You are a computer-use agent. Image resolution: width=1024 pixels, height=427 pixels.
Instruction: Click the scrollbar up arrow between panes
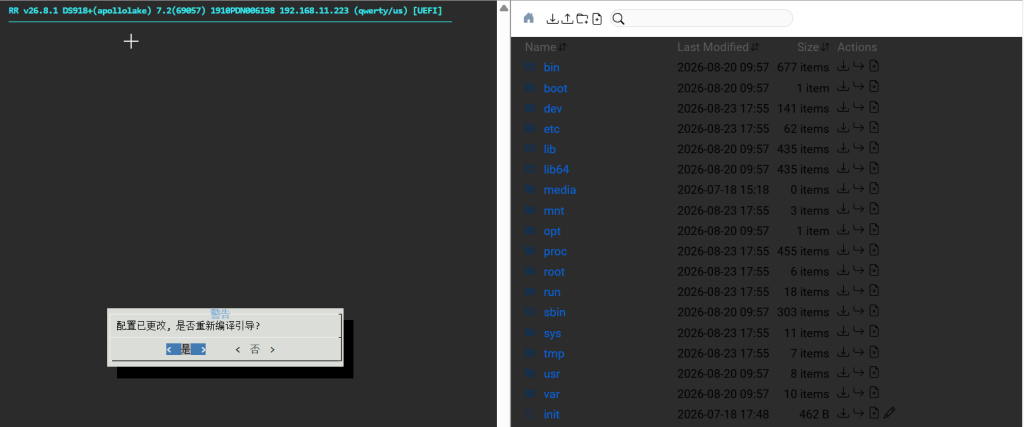point(504,7)
